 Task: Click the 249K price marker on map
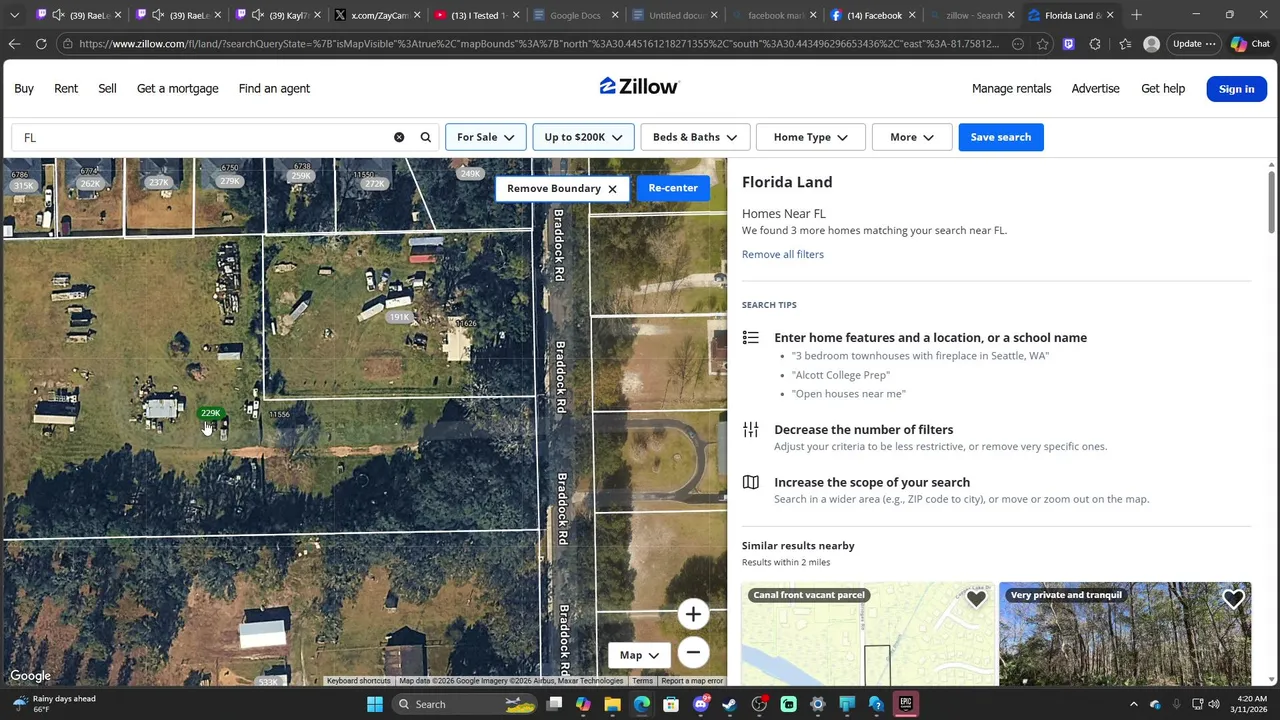click(x=470, y=174)
